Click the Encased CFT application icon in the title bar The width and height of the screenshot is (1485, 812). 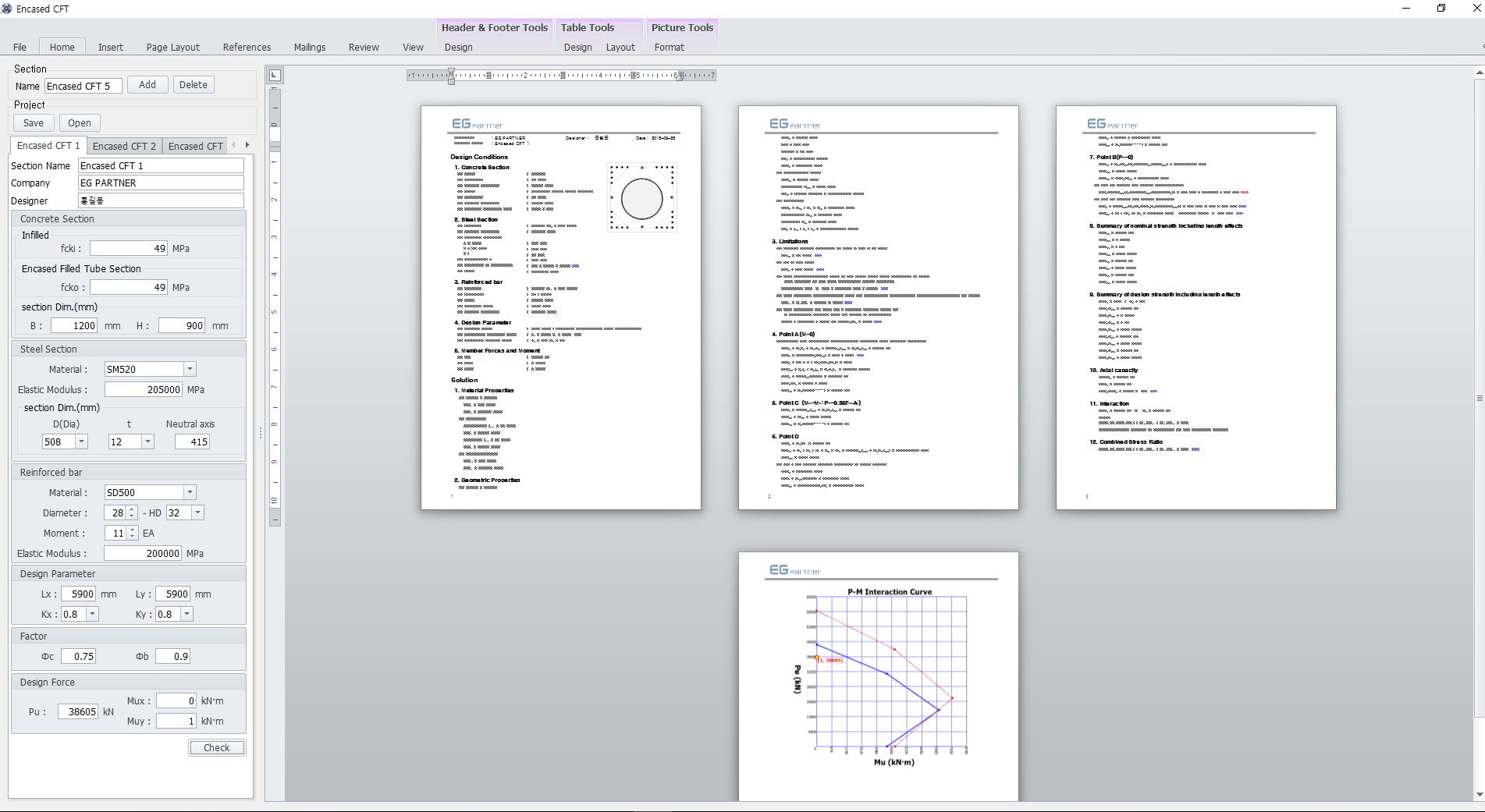tap(7, 9)
